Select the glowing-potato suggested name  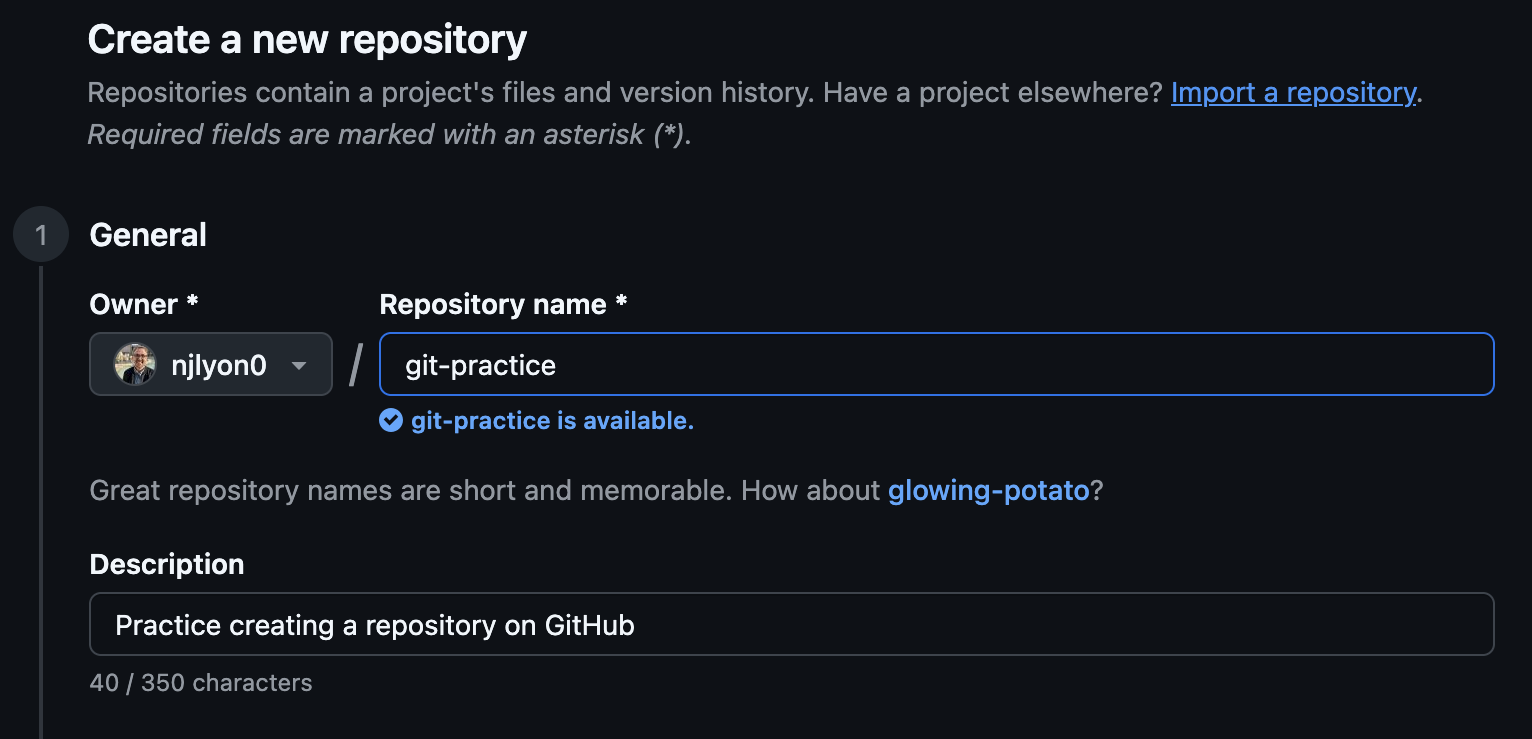point(988,490)
